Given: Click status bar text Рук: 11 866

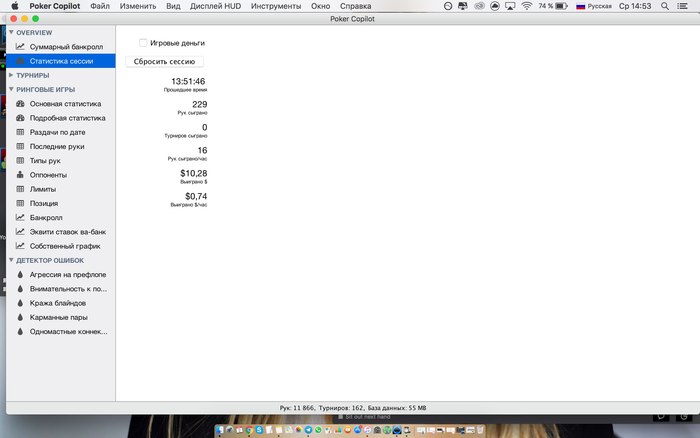Looking at the screenshot, I should click(x=297, y=408).
